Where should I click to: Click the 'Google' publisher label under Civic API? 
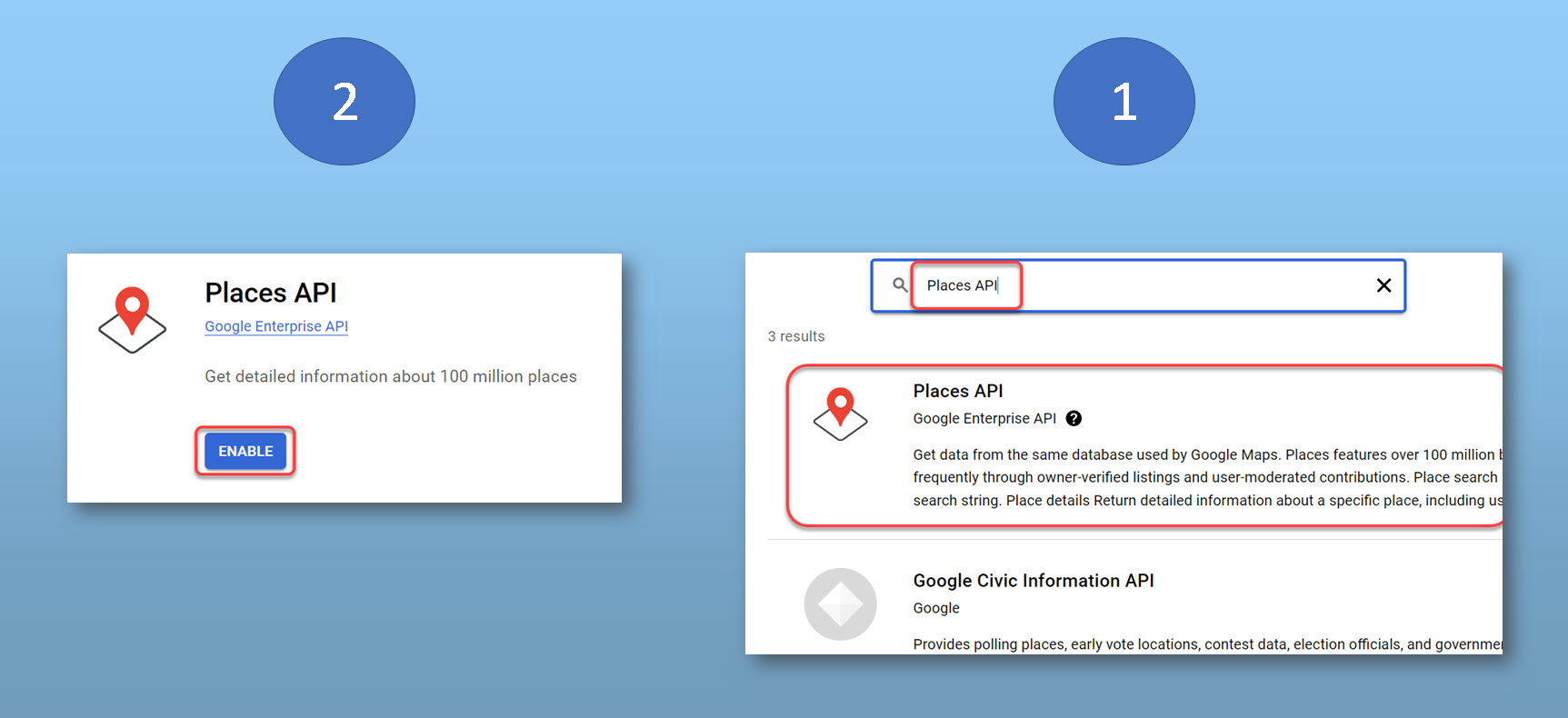(936, 608)
